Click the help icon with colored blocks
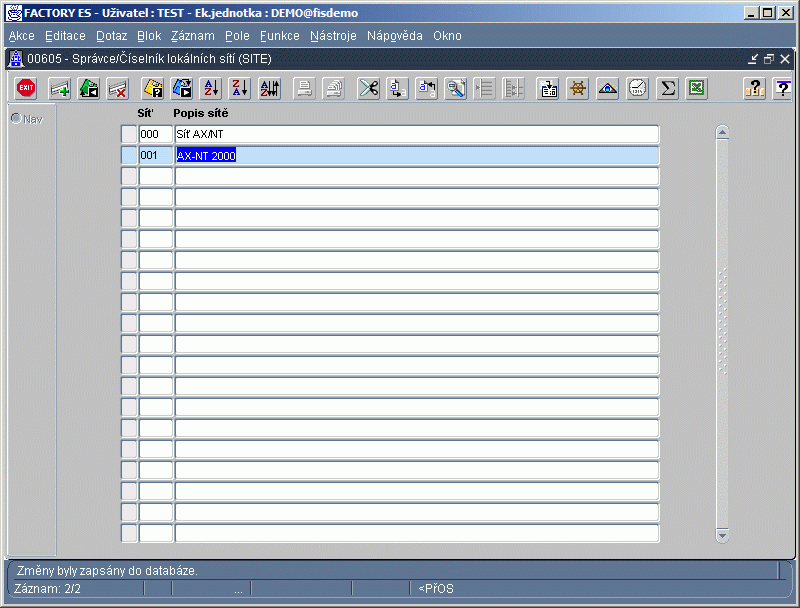This screenshot has width=800, height=608. (755, 89)
